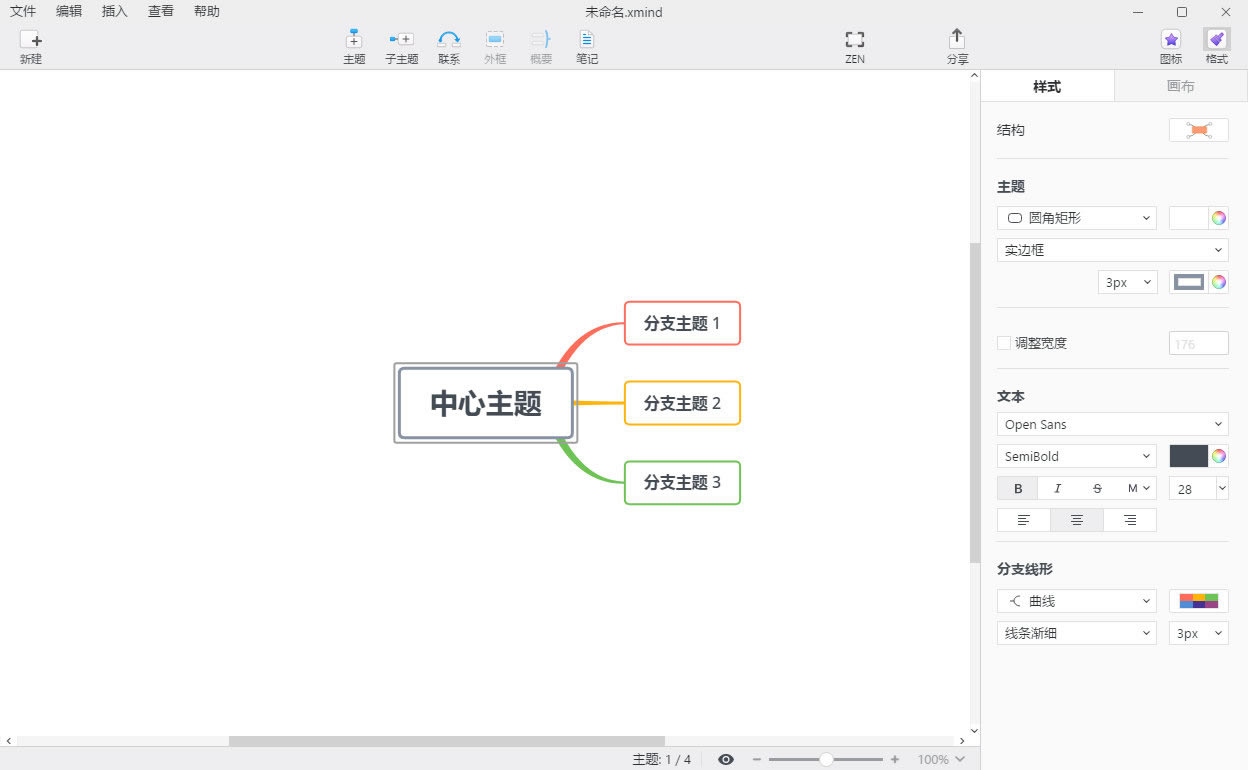The width and height of the screenshot is (1248, 770).
Task: Enable the 调整宽度 checkbox
Action: tap(1004, 343)
